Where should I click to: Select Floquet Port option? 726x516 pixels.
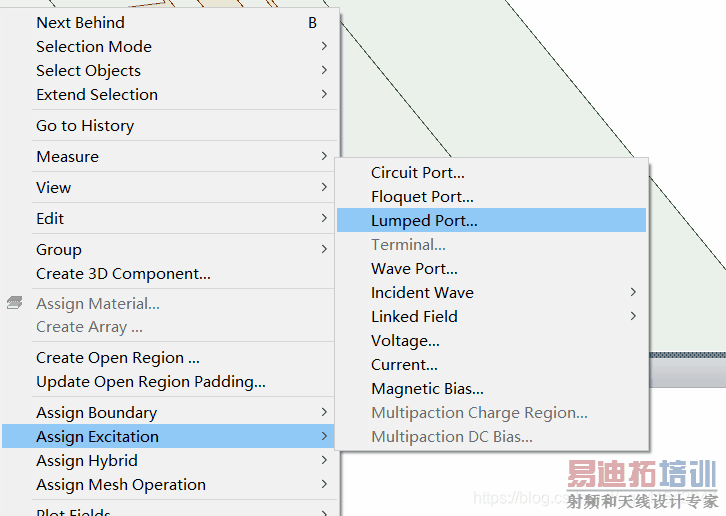(422, 197)
